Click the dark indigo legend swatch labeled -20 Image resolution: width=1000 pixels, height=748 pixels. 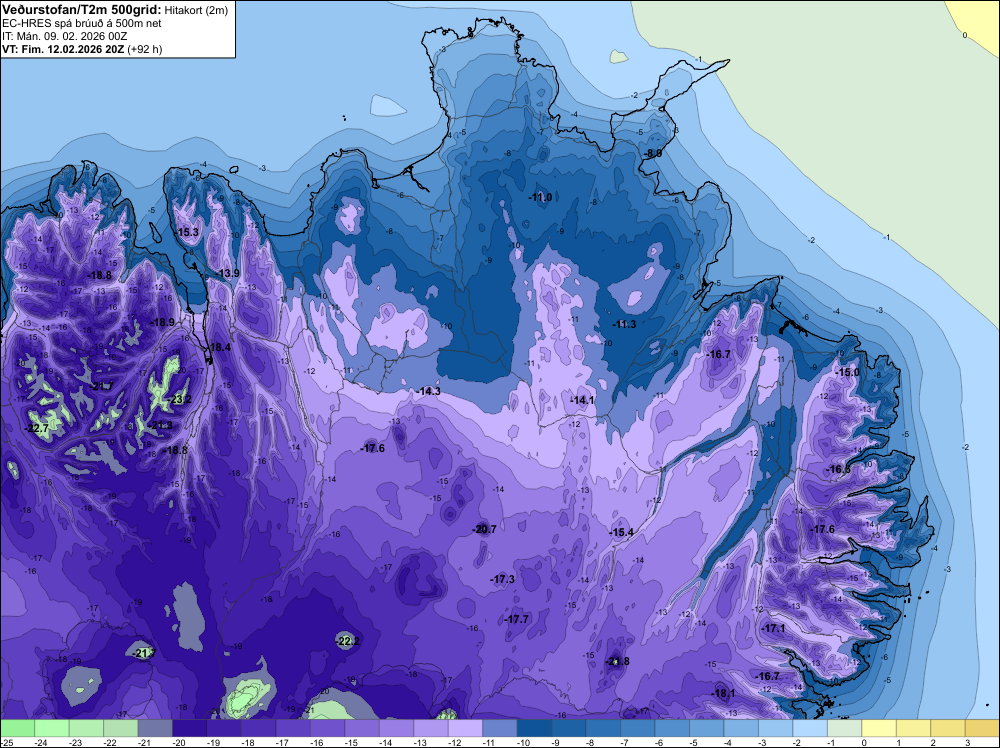point(189,728)
